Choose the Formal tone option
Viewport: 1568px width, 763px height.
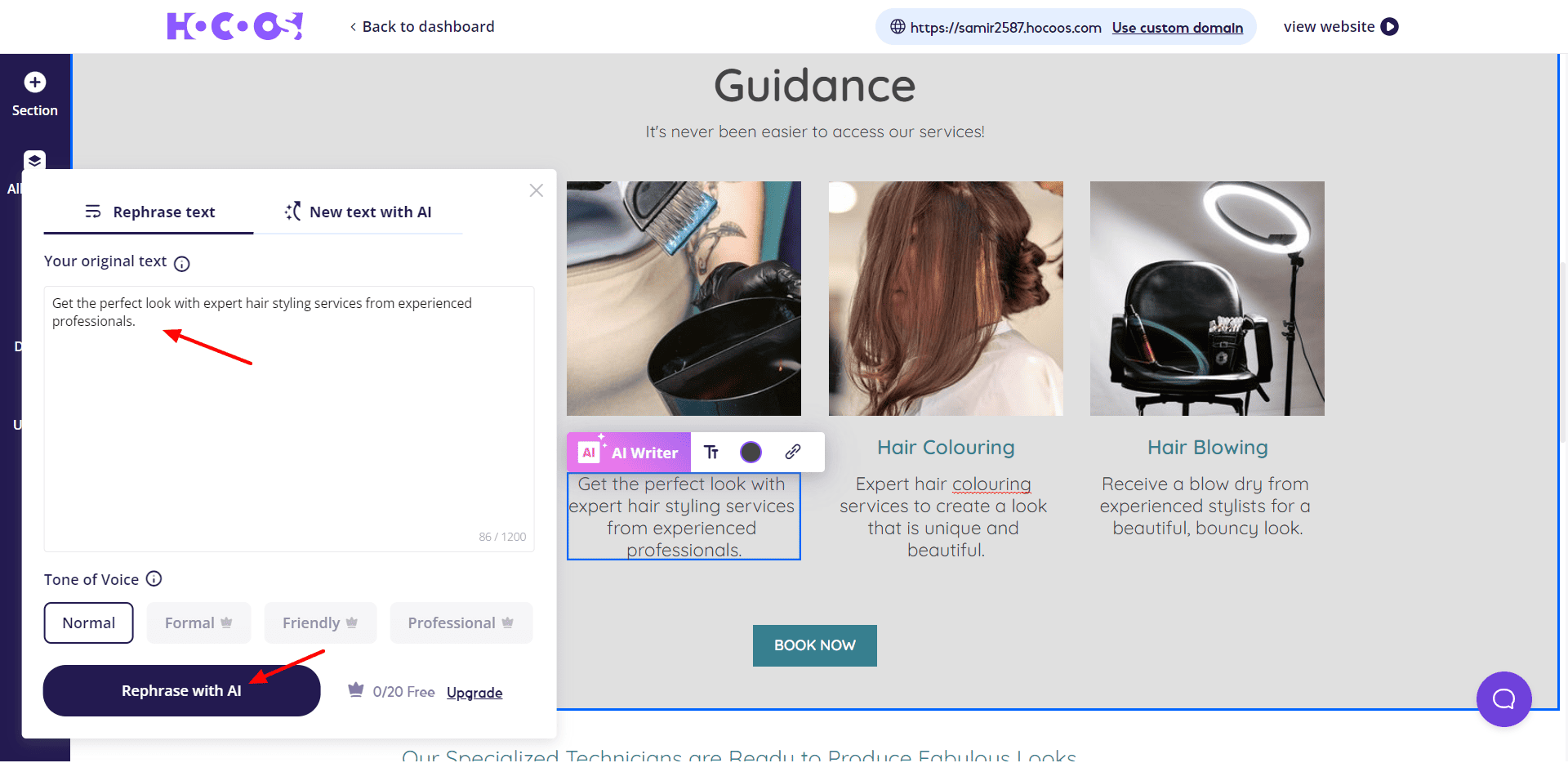pyautogui.click(x=198, y=623)
